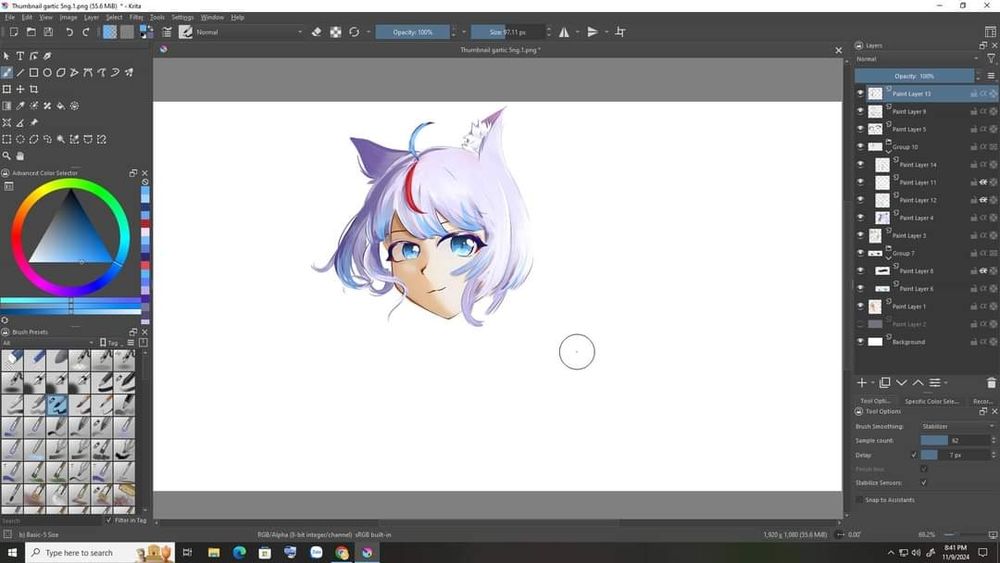Viewport: 1000px width, 563px height.
Task: Move layer down with arrow icon
Action: pyautogui.click(x=901, y=383)
